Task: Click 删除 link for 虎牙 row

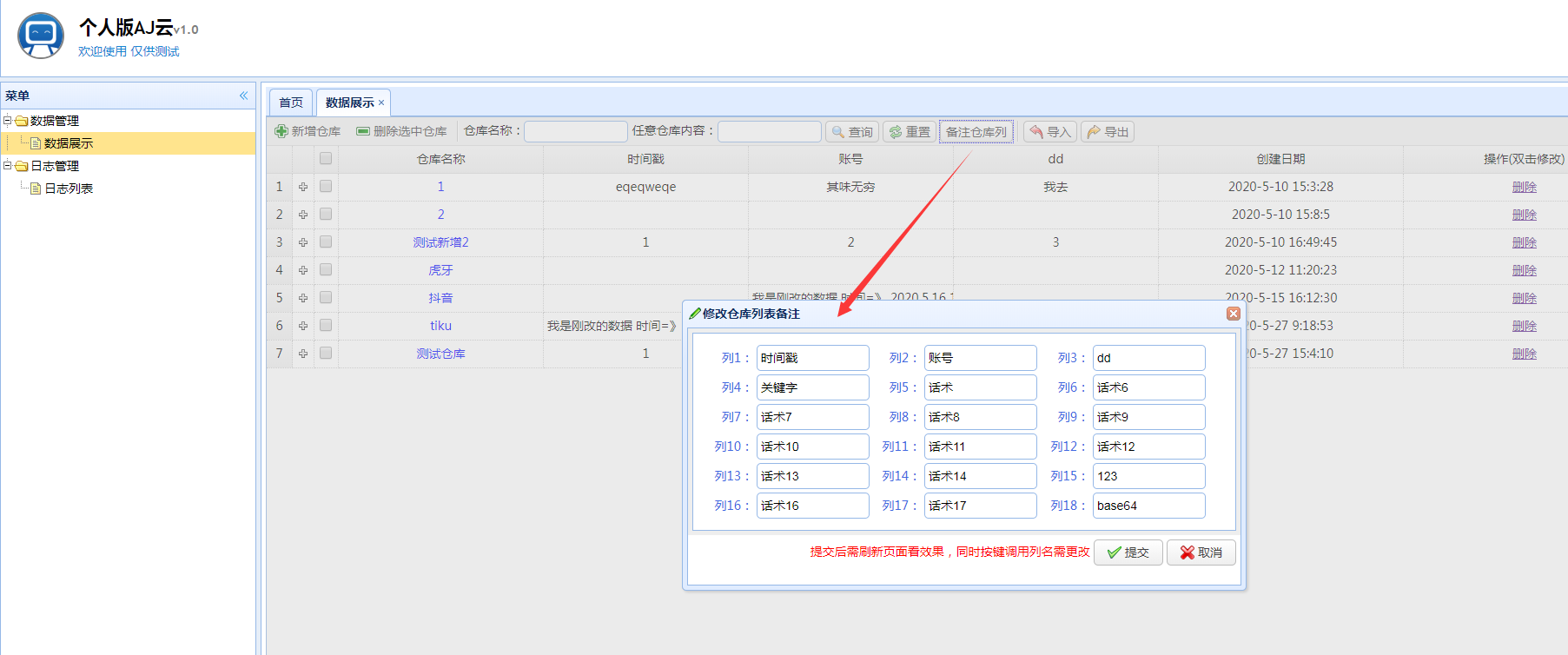Action: point(1525,270)
